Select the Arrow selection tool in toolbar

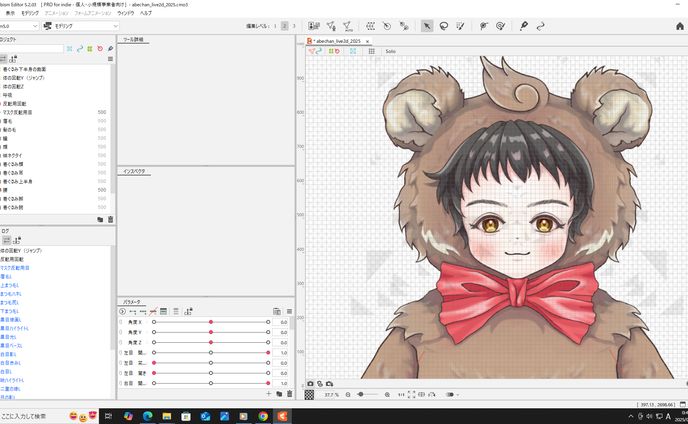(x=426, y=26)
